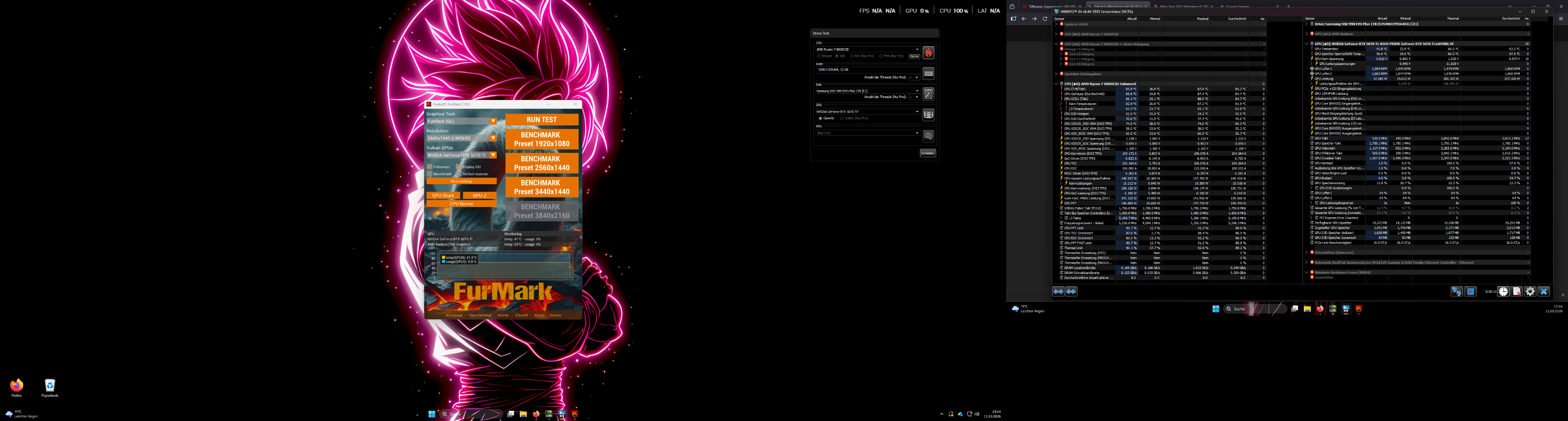Viewport: 1568px width, 421px height.
Task: Open CPU Burner in FurMark
Action: (461, 204)
